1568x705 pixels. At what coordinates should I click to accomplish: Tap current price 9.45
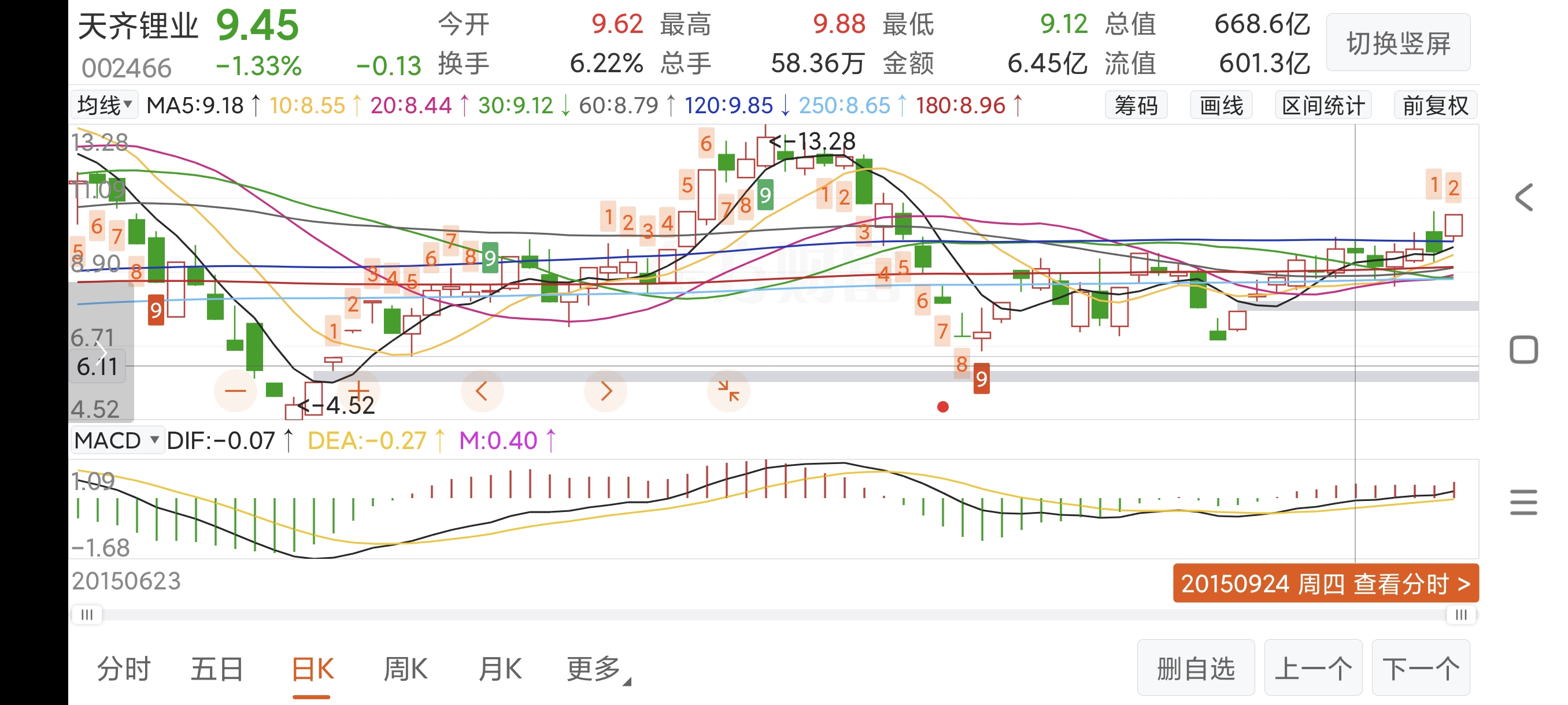[x=257, y=25]
